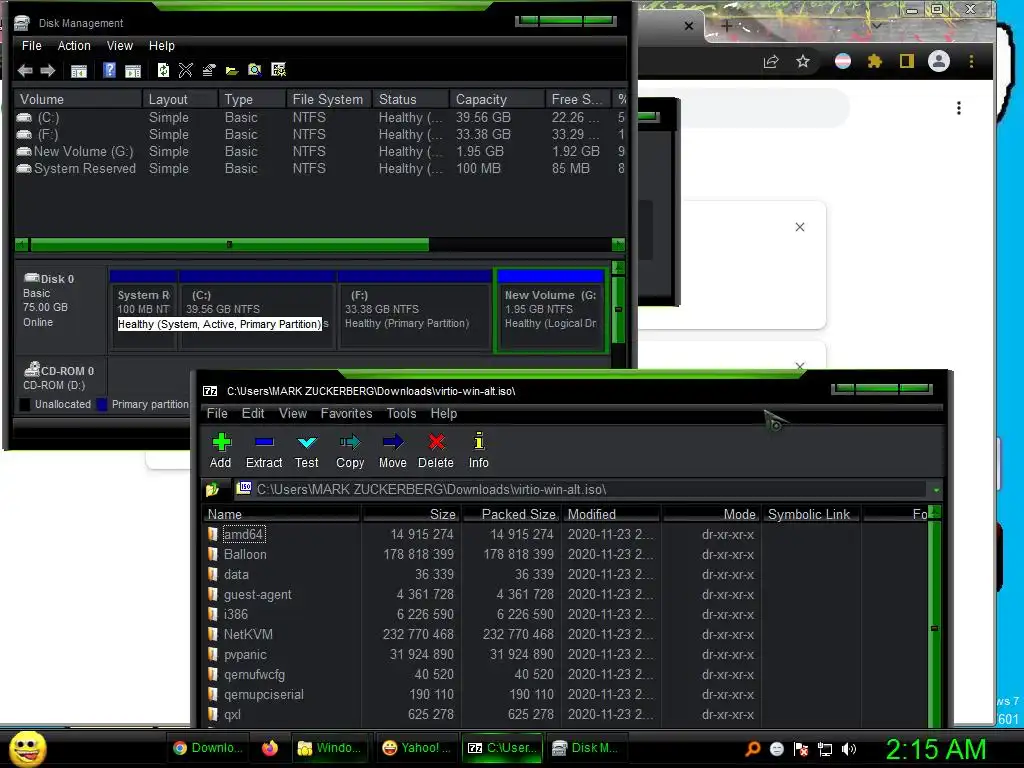The width and height of the screenshot is (1024, 768).
Task: Open the Extensions puzzle icon in Chrome
Action: click(x=874, y=61)
